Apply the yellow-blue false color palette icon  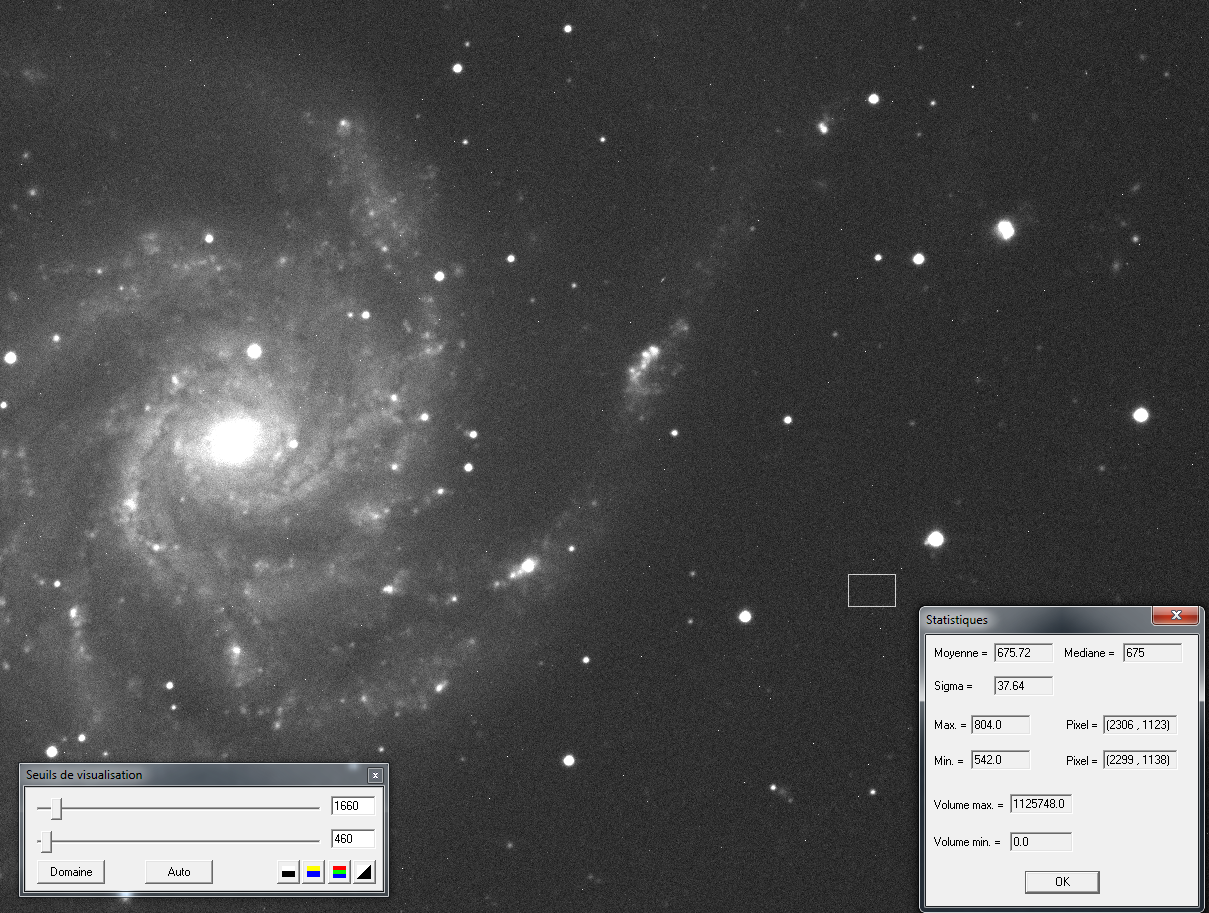tap(313, 871)
